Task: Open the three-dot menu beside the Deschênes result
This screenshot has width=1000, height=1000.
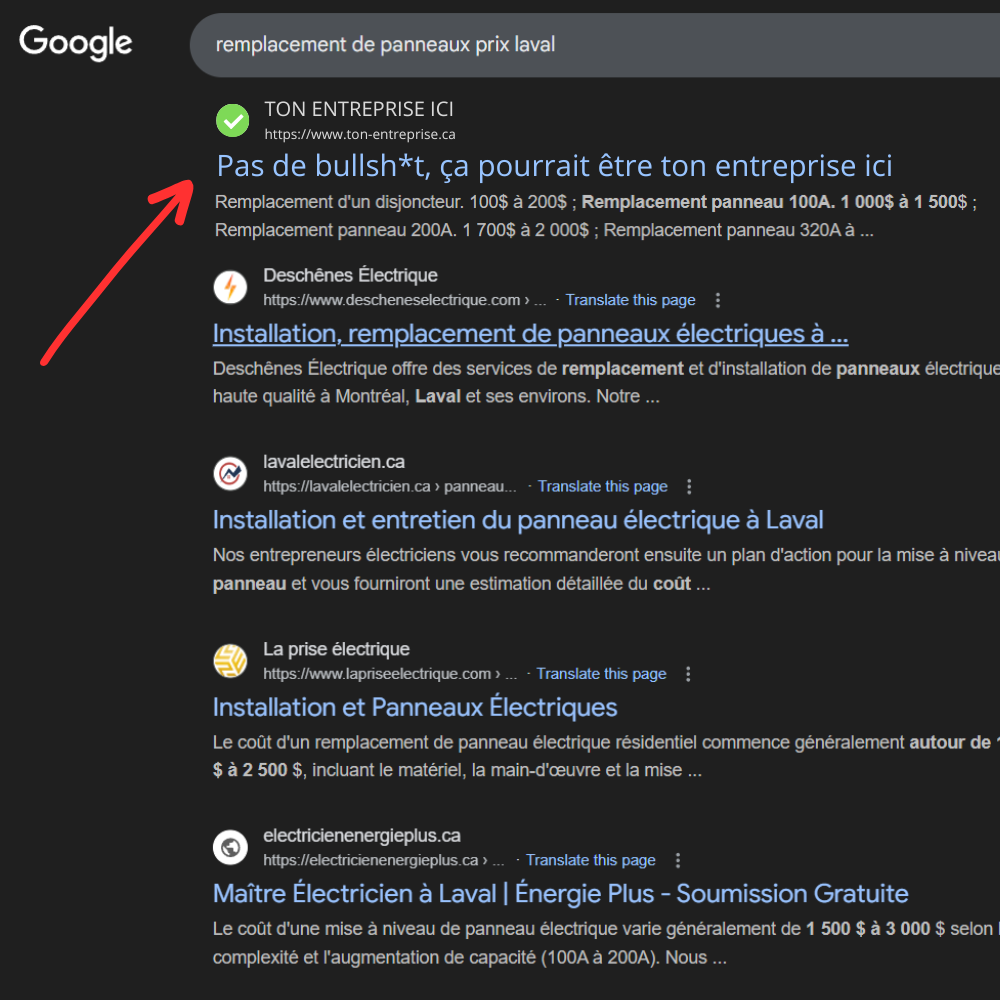Action: tap(717, 299)
